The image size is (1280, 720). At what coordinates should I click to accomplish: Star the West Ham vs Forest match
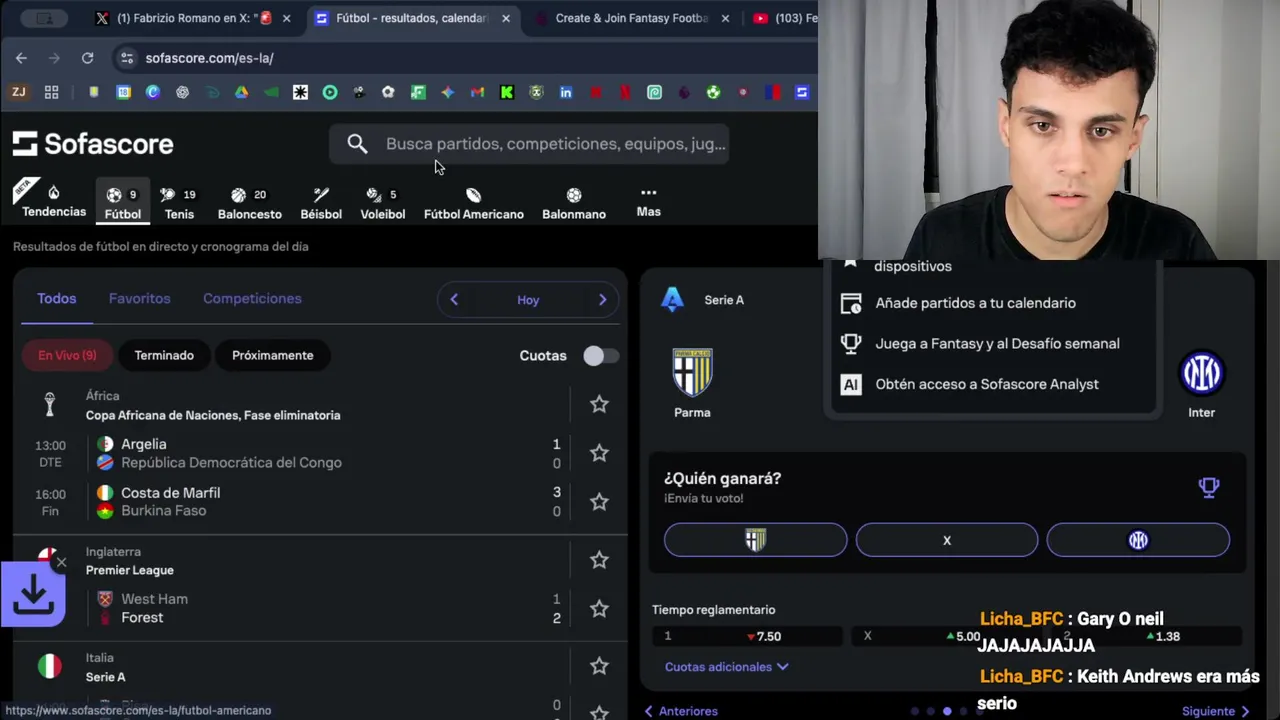pos(599,609)
